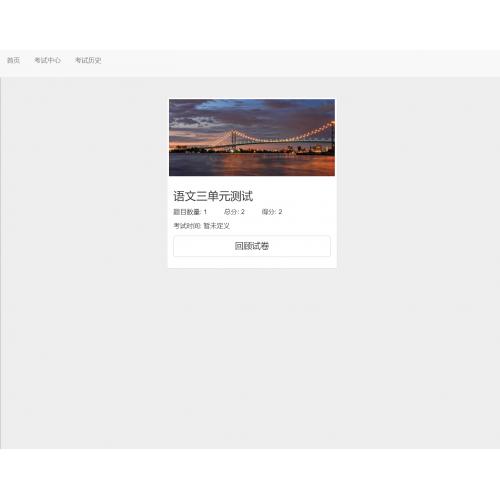This screenshot has height=500, width=500.
Task: Click empty space in the navigation bar
Action: [300, 63]
